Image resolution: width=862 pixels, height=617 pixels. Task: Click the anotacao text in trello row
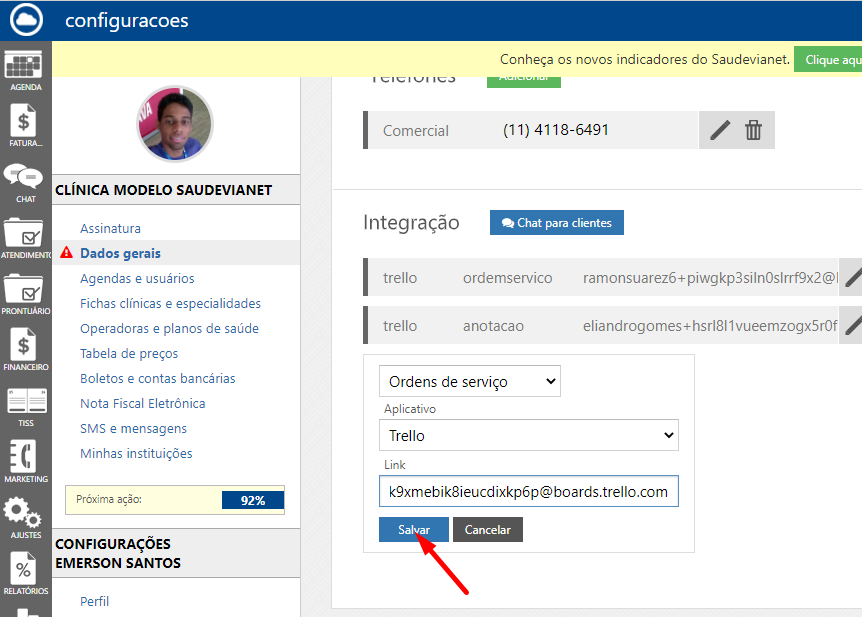[493, 326]
